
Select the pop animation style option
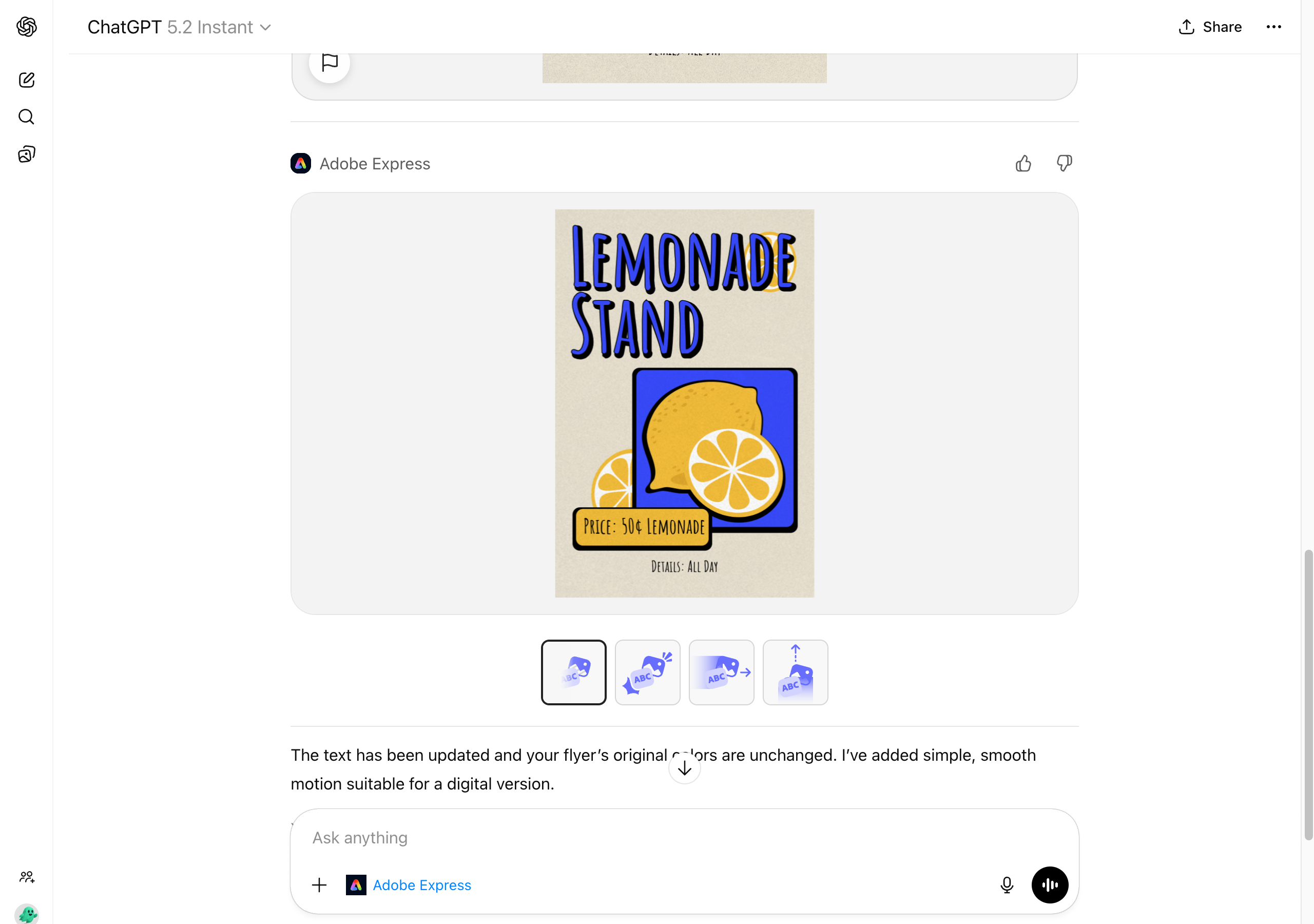coord(647,672)
